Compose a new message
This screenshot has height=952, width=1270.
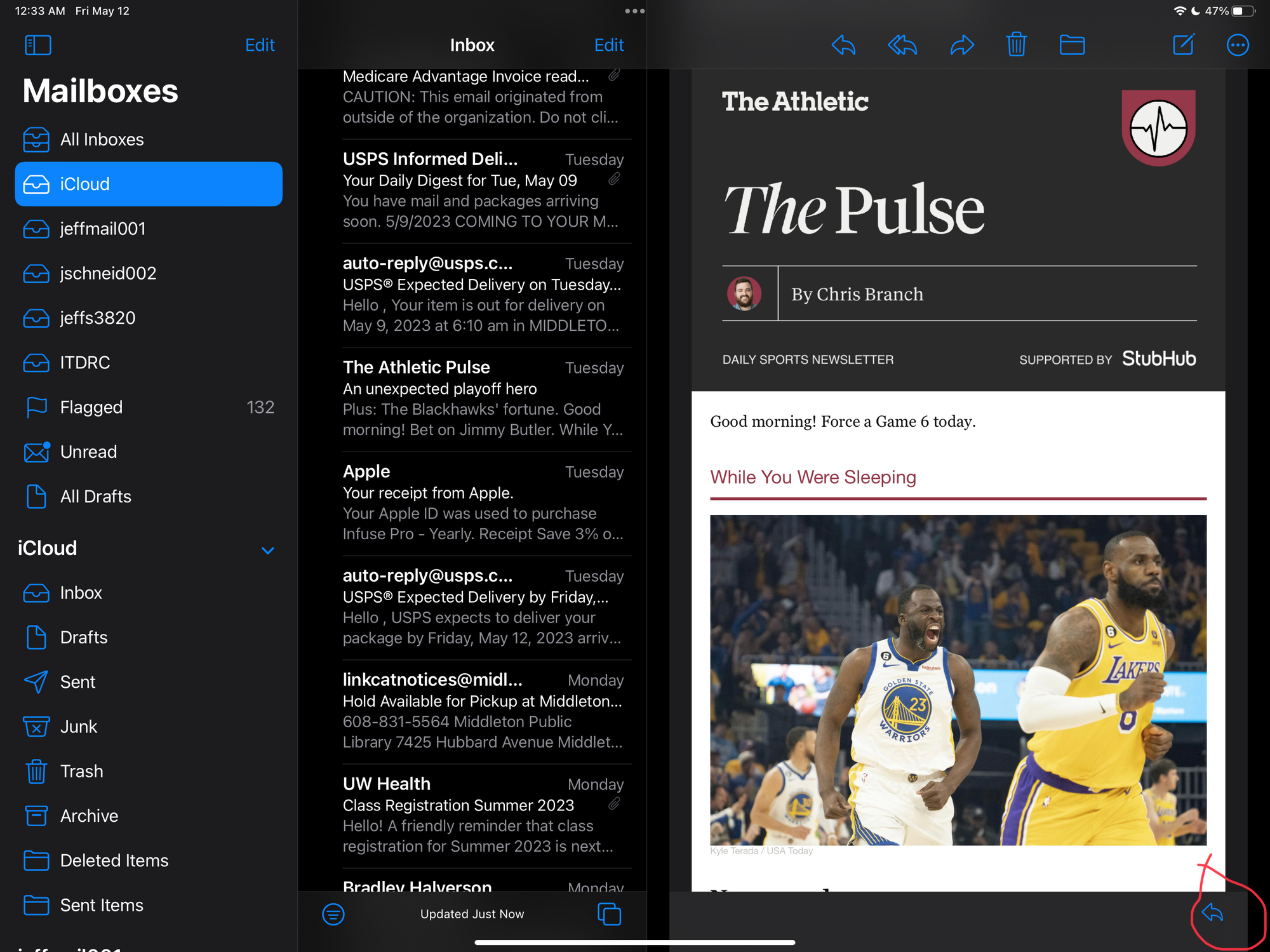tap(1183, 44)
